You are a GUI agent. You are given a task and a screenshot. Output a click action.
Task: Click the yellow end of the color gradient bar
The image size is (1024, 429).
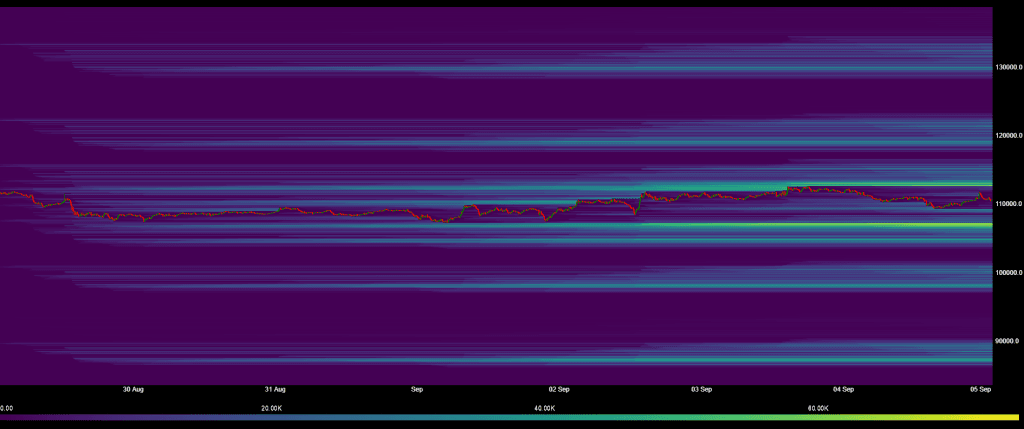click(x=1012, y=418)
